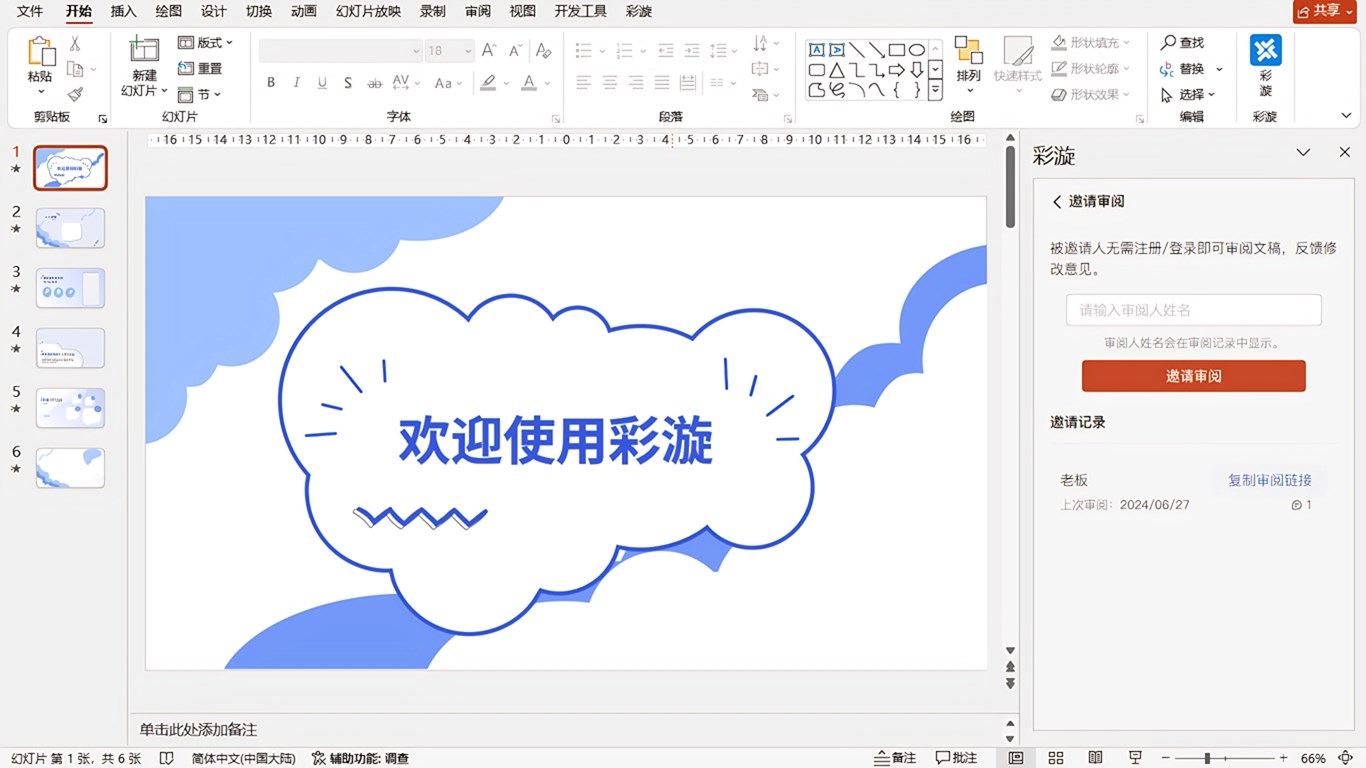Clear all formatting with the eraser A icon

(x=543, y=50)
